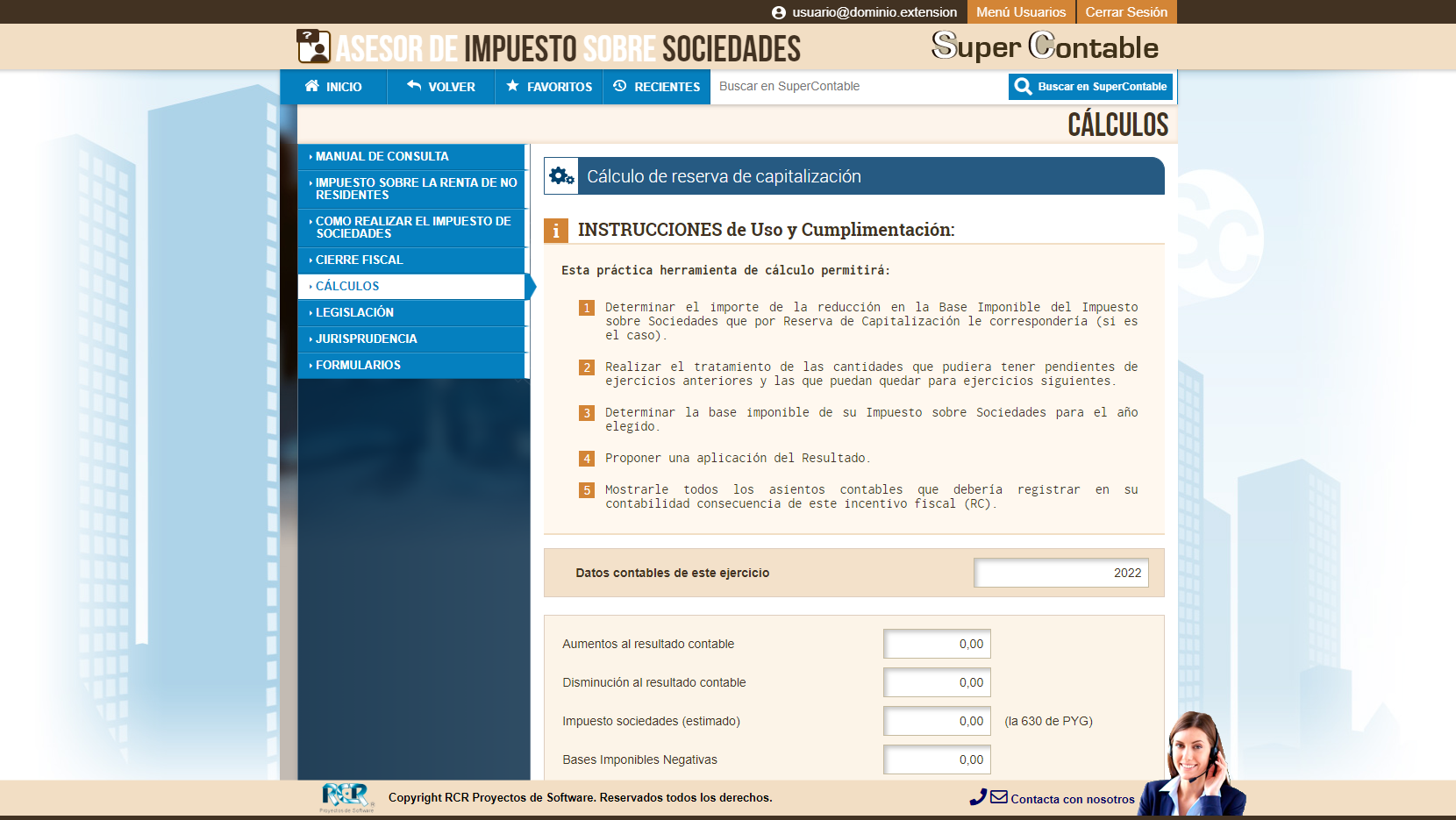Image resolution: width=1456 pixels, height=820 pixels.
Task: Open JURISPRUDENCIA in sidebar
Action: tap(411, 339)
